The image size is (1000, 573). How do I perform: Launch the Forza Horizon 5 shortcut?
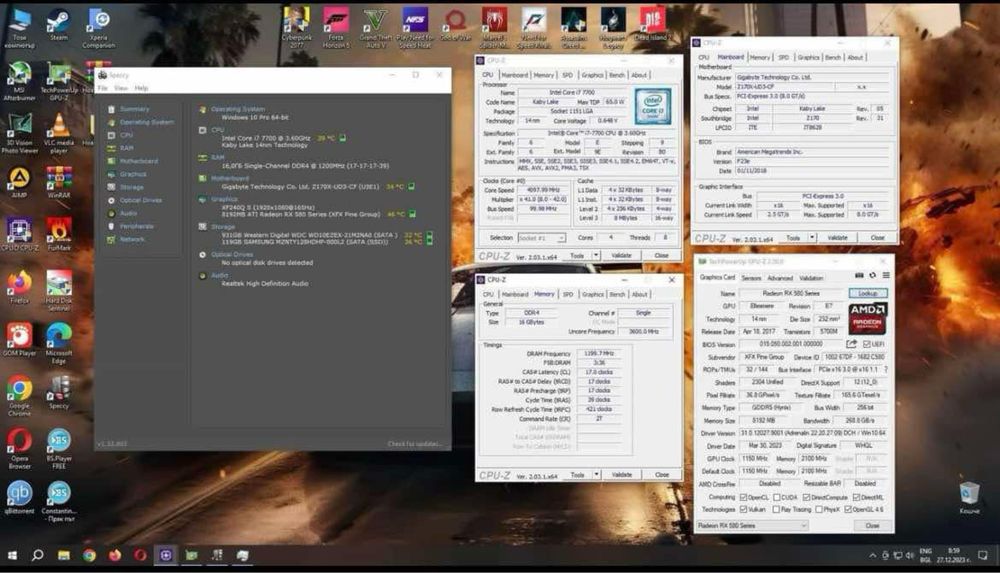[336, 27]
